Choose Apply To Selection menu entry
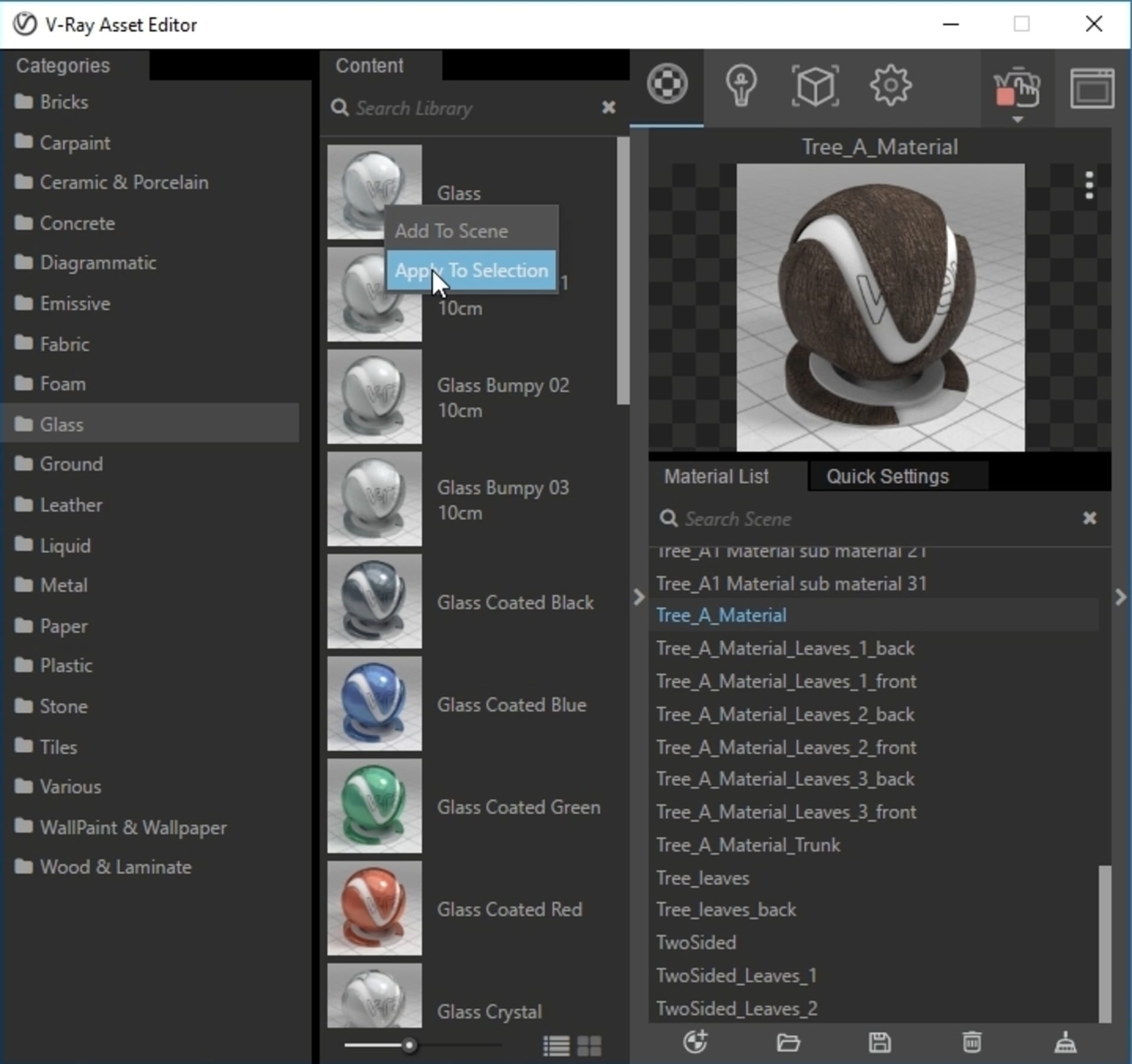The image size is (1132, 1064). click(x=471, y=271)
